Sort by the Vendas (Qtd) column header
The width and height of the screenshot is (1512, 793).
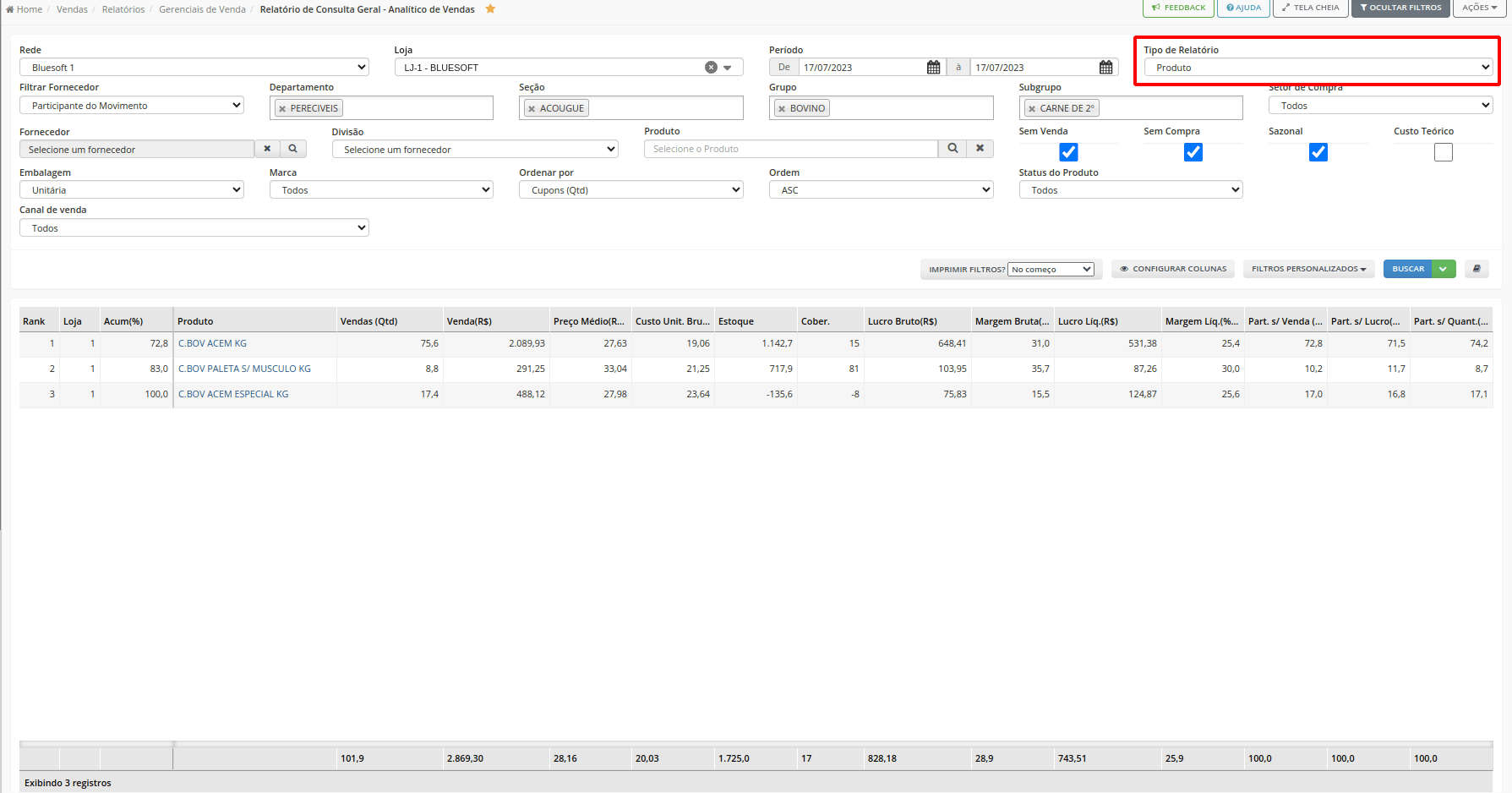(390, 321)
